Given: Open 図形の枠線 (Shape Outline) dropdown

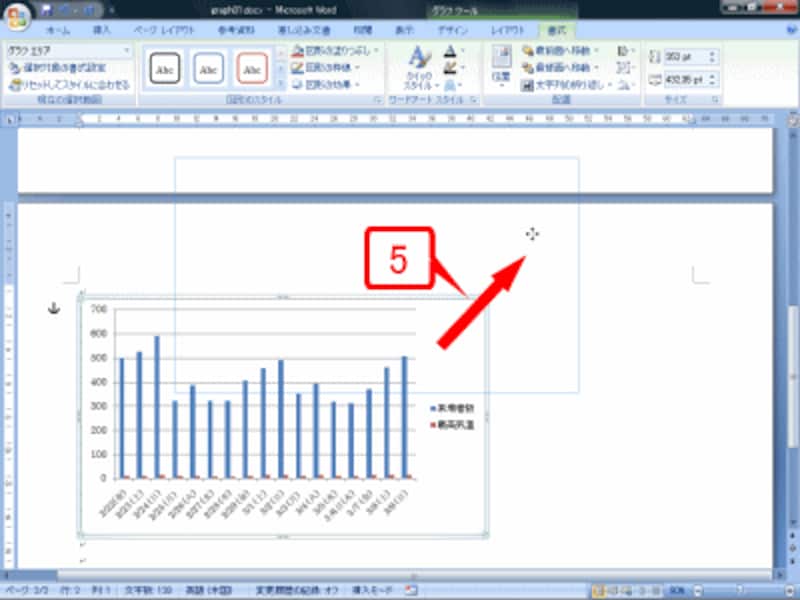Looking at the screenshot, I should [x=326, y=67].
